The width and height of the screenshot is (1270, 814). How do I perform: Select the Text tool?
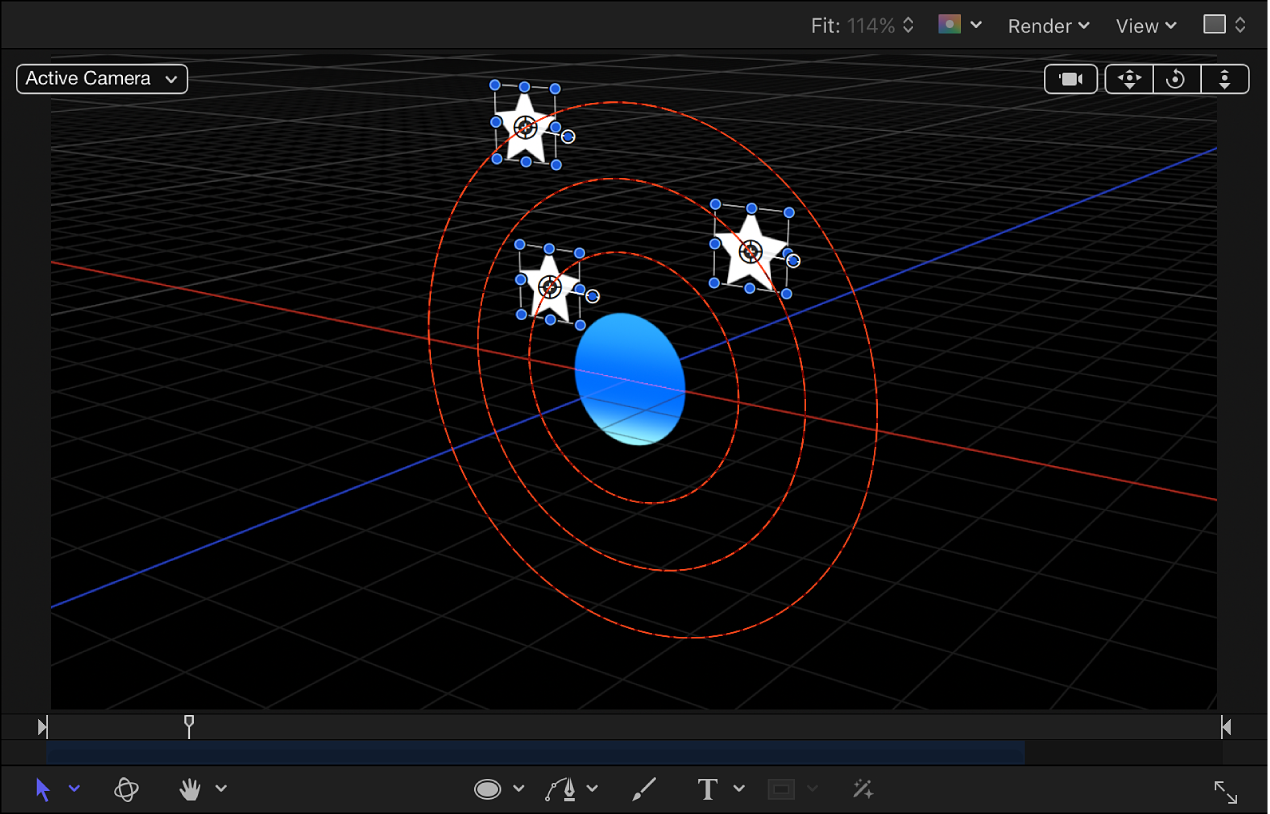click(707, 789)
